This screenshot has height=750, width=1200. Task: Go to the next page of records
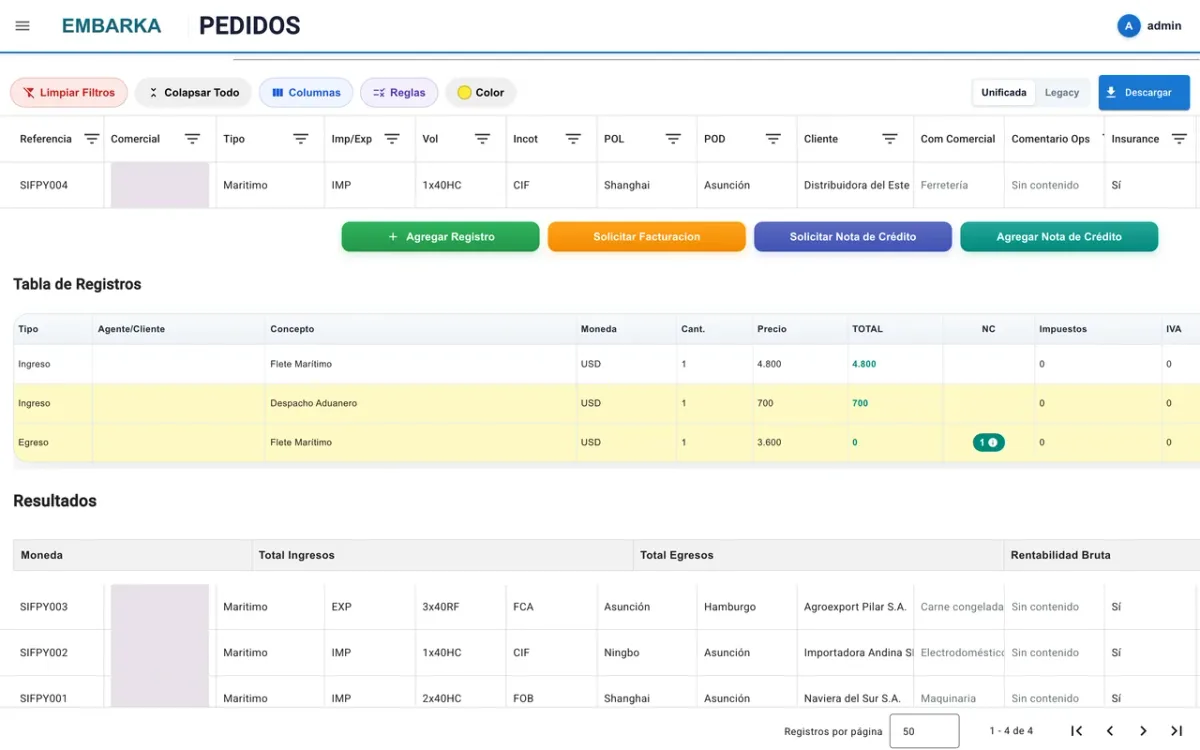click(x=1143, y=731)
